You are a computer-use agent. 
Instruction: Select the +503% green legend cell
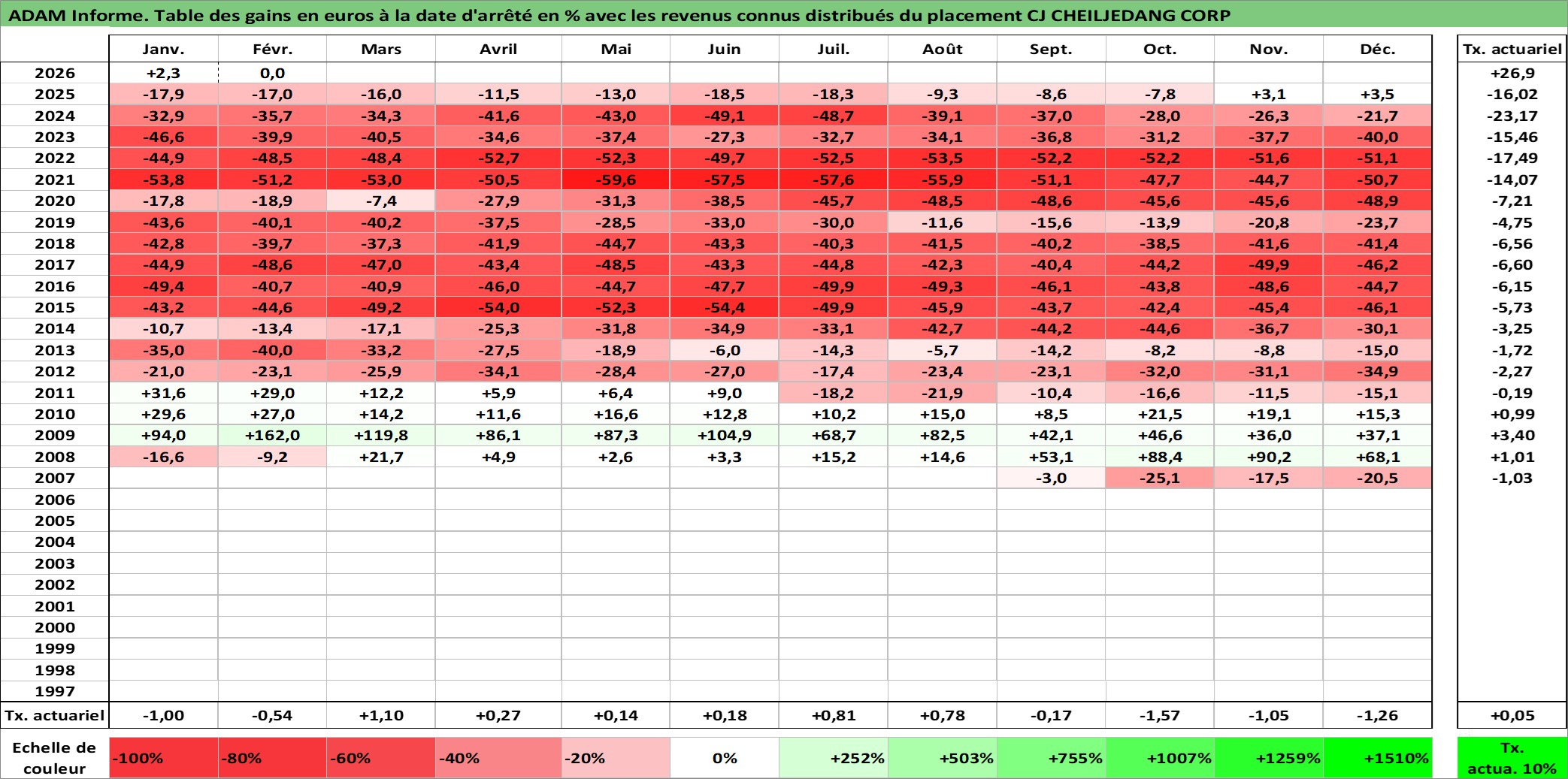click(943, 758)
